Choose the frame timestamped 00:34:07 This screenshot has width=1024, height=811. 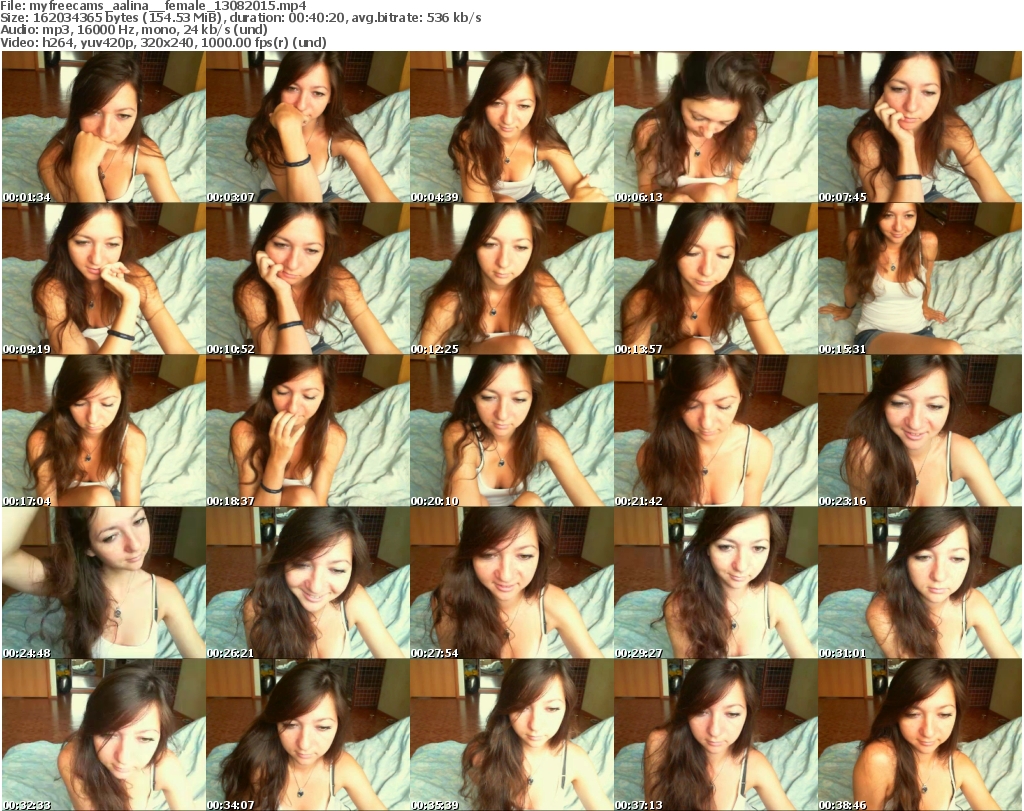tap(308, 735)
